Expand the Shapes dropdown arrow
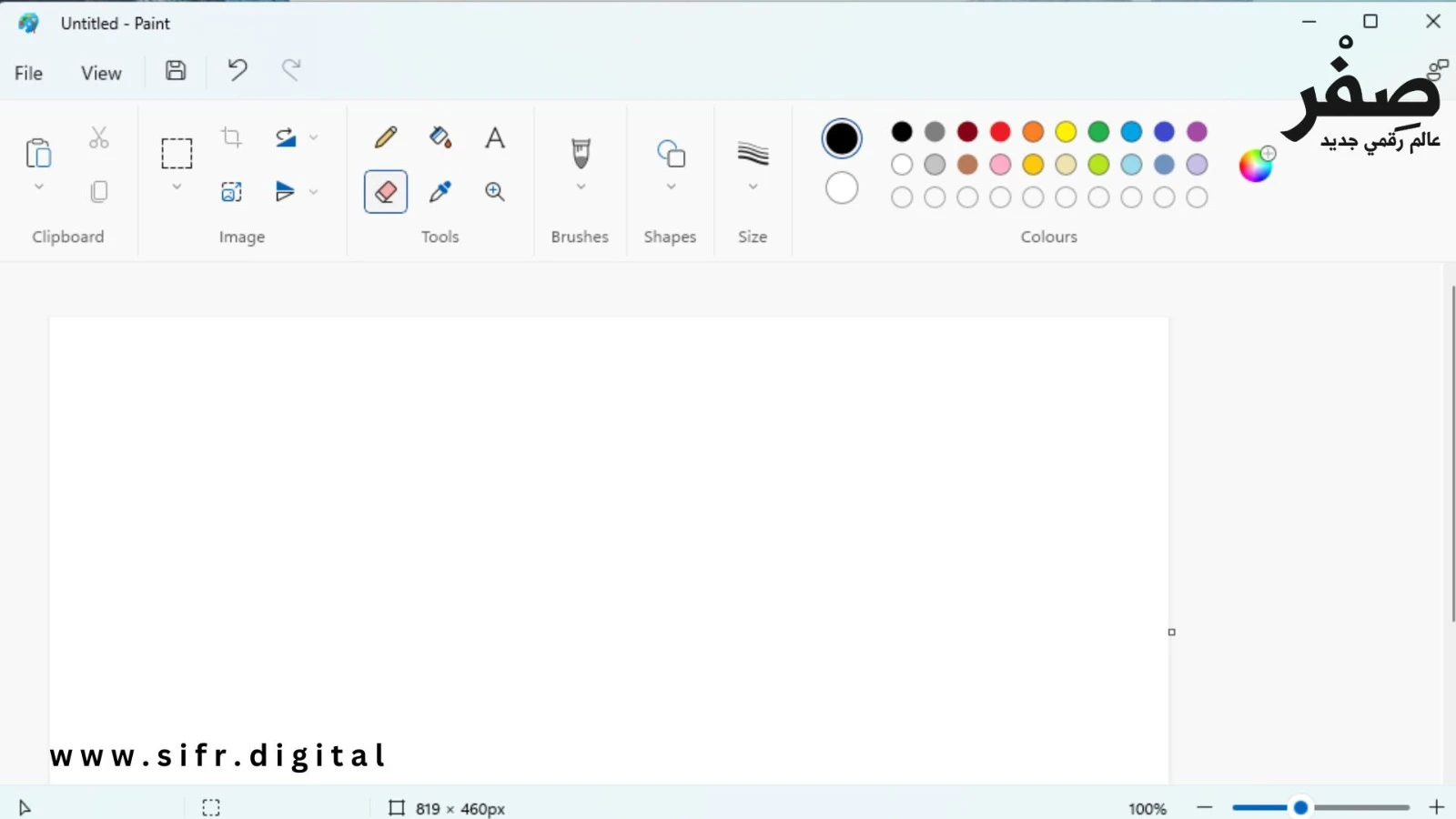 click(x=672, y=187)
